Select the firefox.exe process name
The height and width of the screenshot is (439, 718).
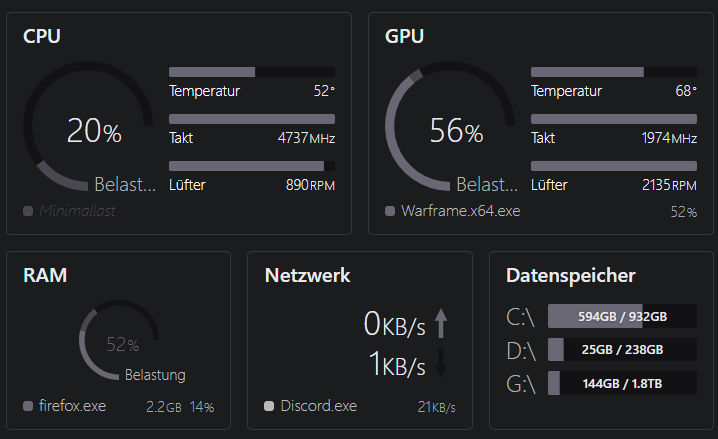72,406
